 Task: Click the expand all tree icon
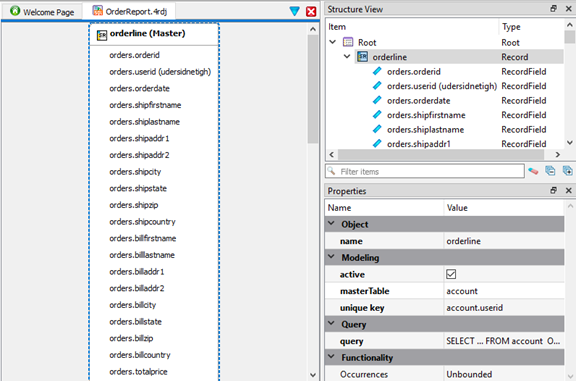(568, 171)
